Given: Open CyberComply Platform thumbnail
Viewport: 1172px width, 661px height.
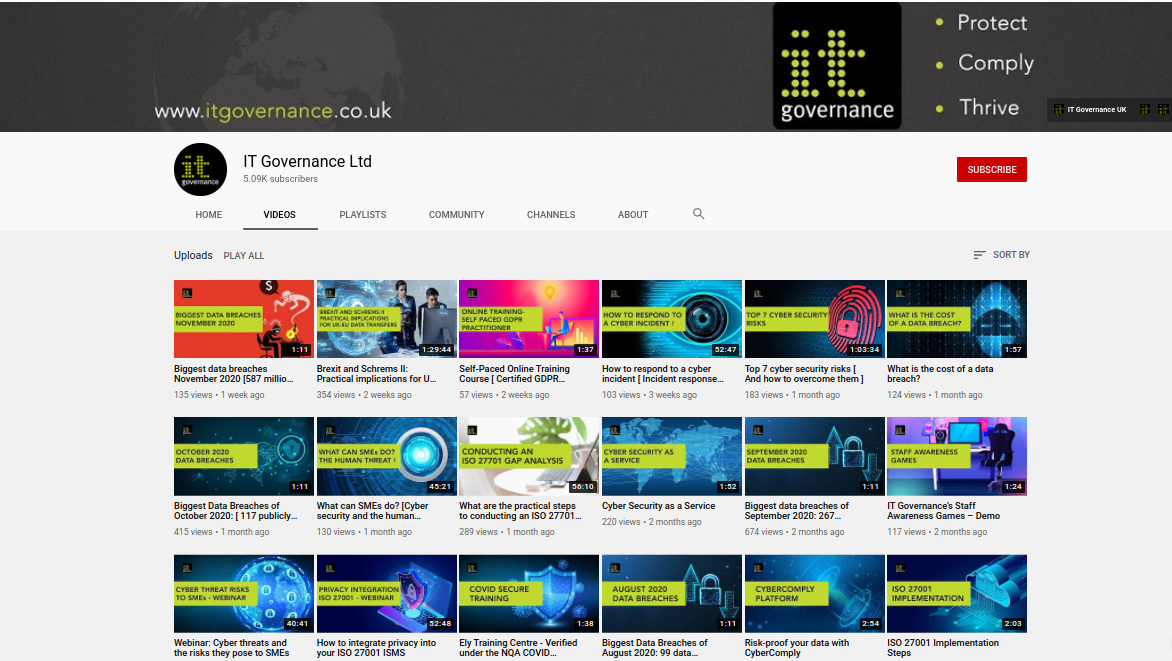Looking at the screenshot, I should (814, 594).
